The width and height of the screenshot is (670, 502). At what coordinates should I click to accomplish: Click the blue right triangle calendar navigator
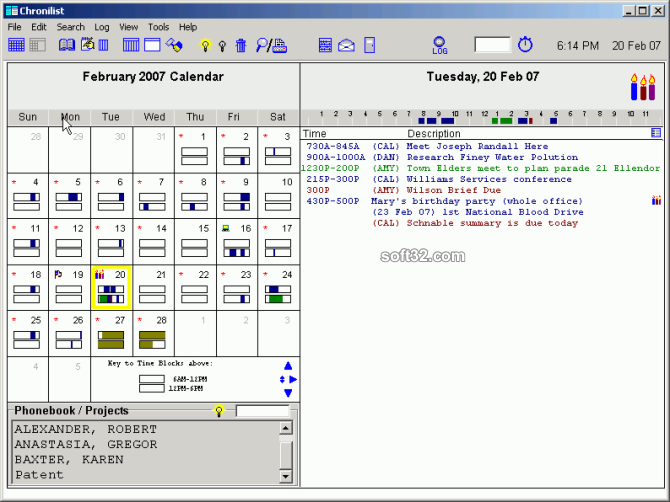tap(293, 379)
